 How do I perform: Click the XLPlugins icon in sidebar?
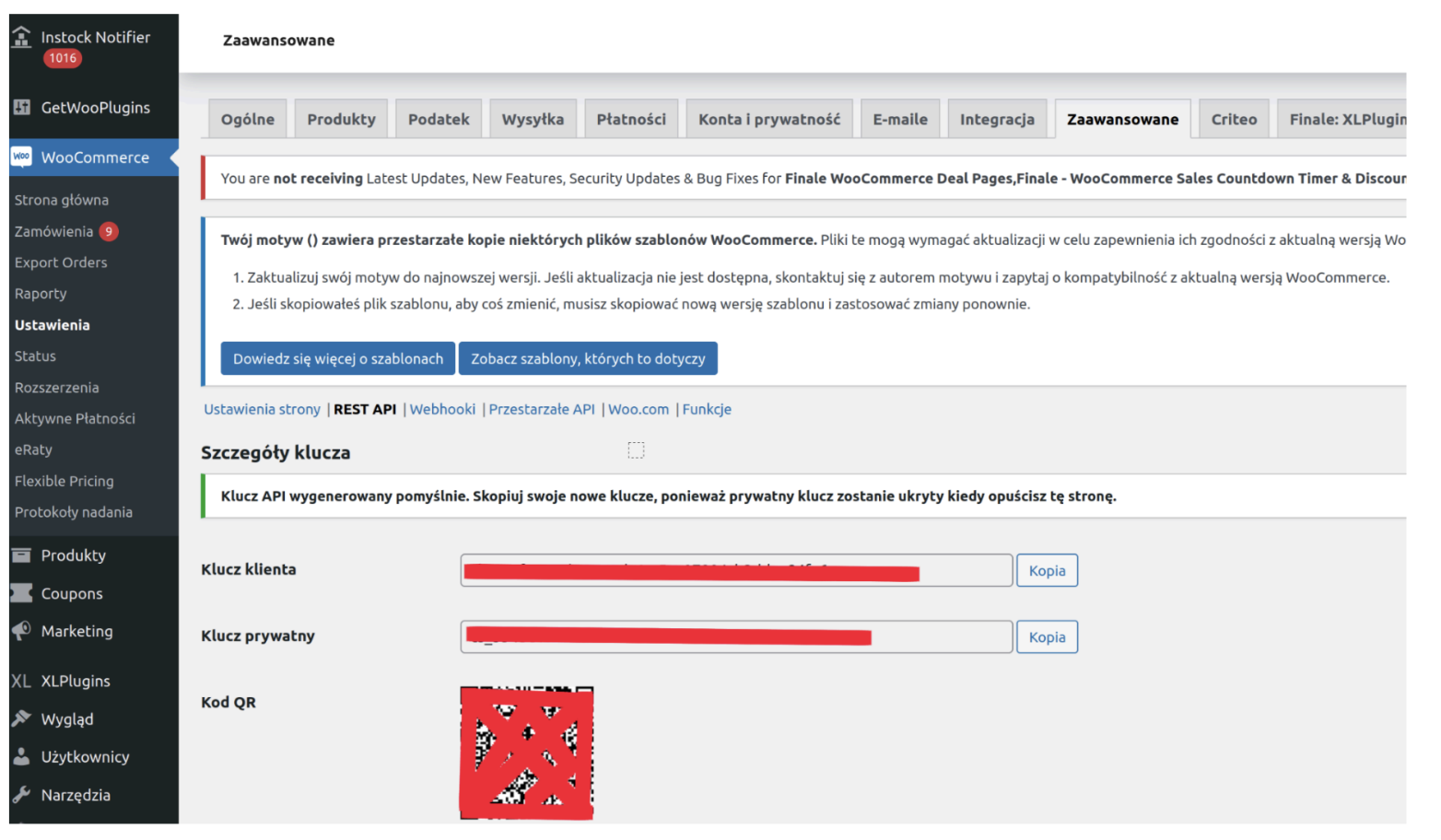coord(21,682)
